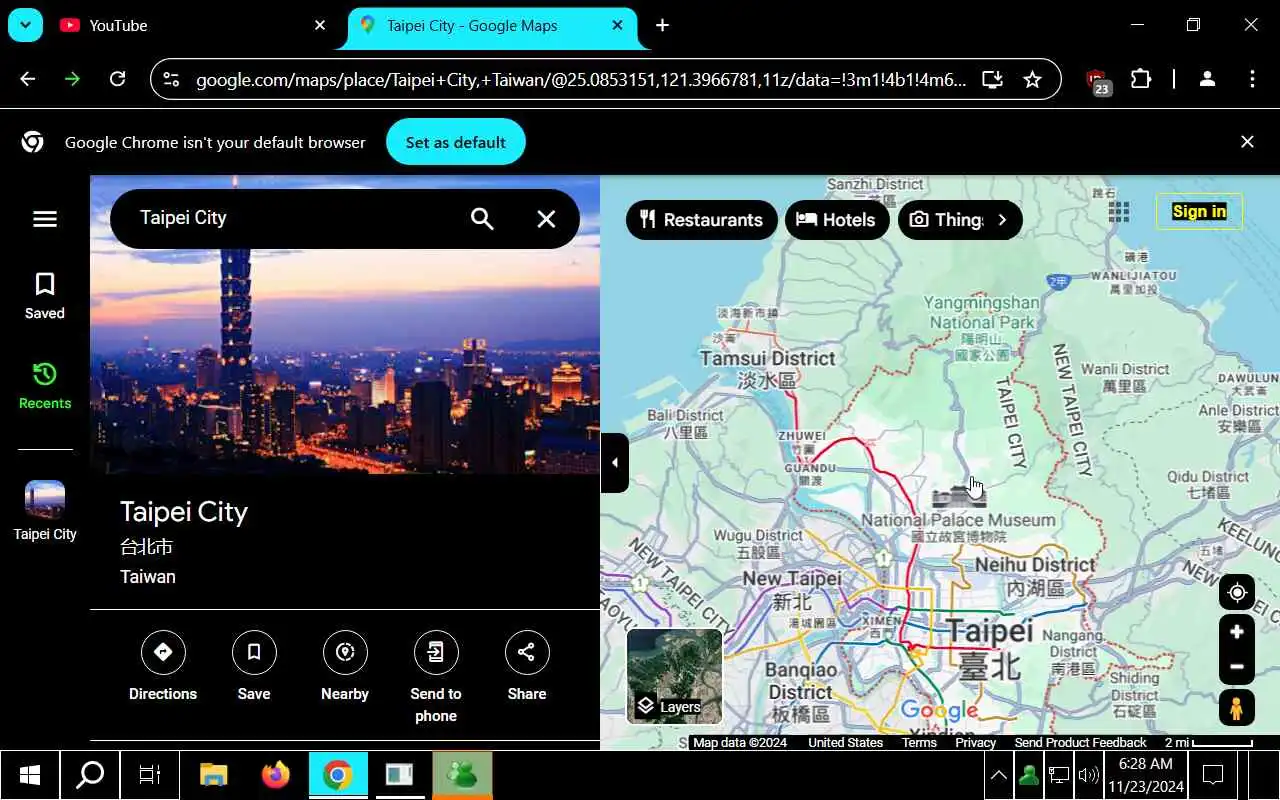View site information icon in address bar
This screenshot has width=1280, height=800.
click(x=171, y=79)
